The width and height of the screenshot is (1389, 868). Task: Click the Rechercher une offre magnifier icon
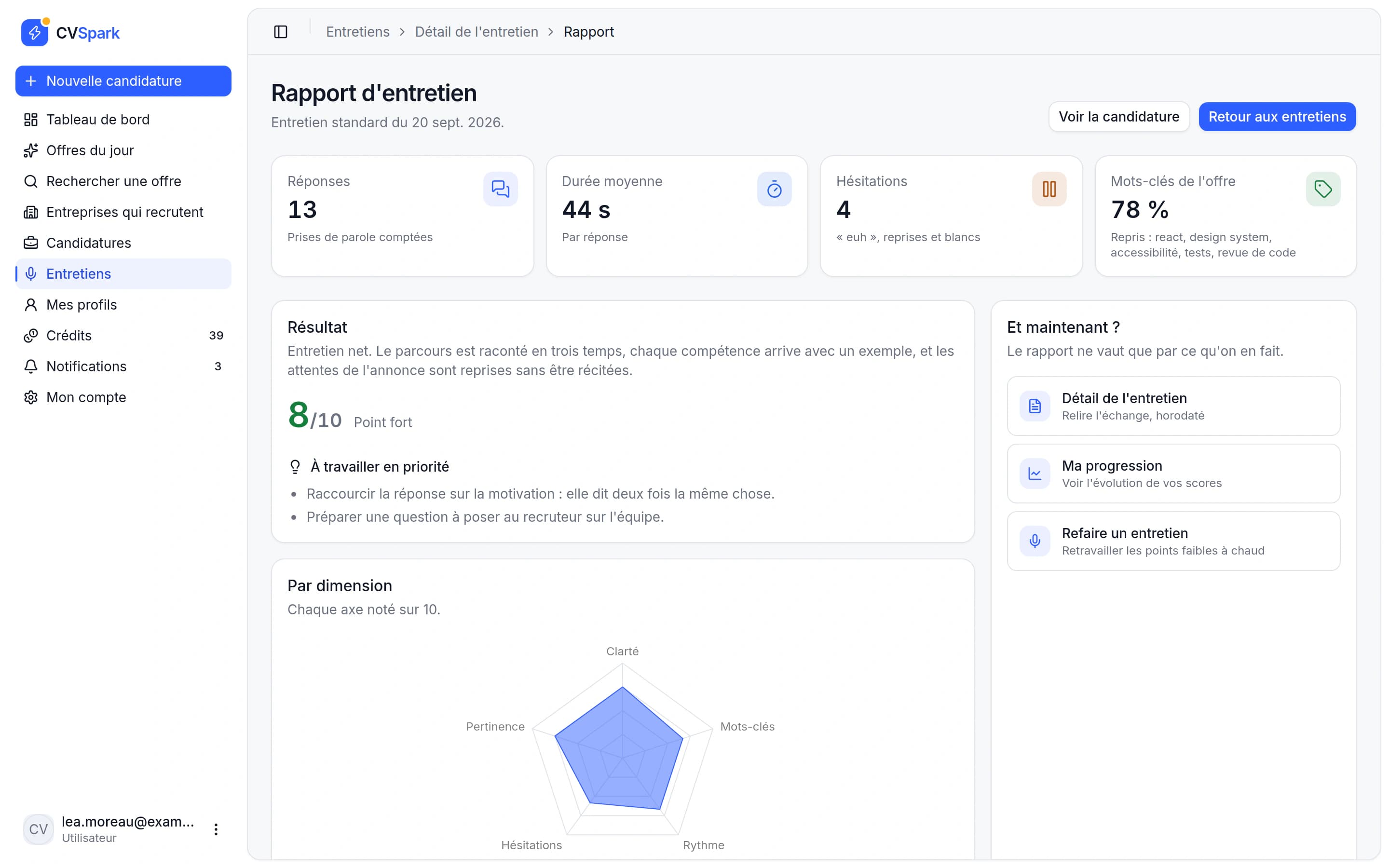click(31, 181)
